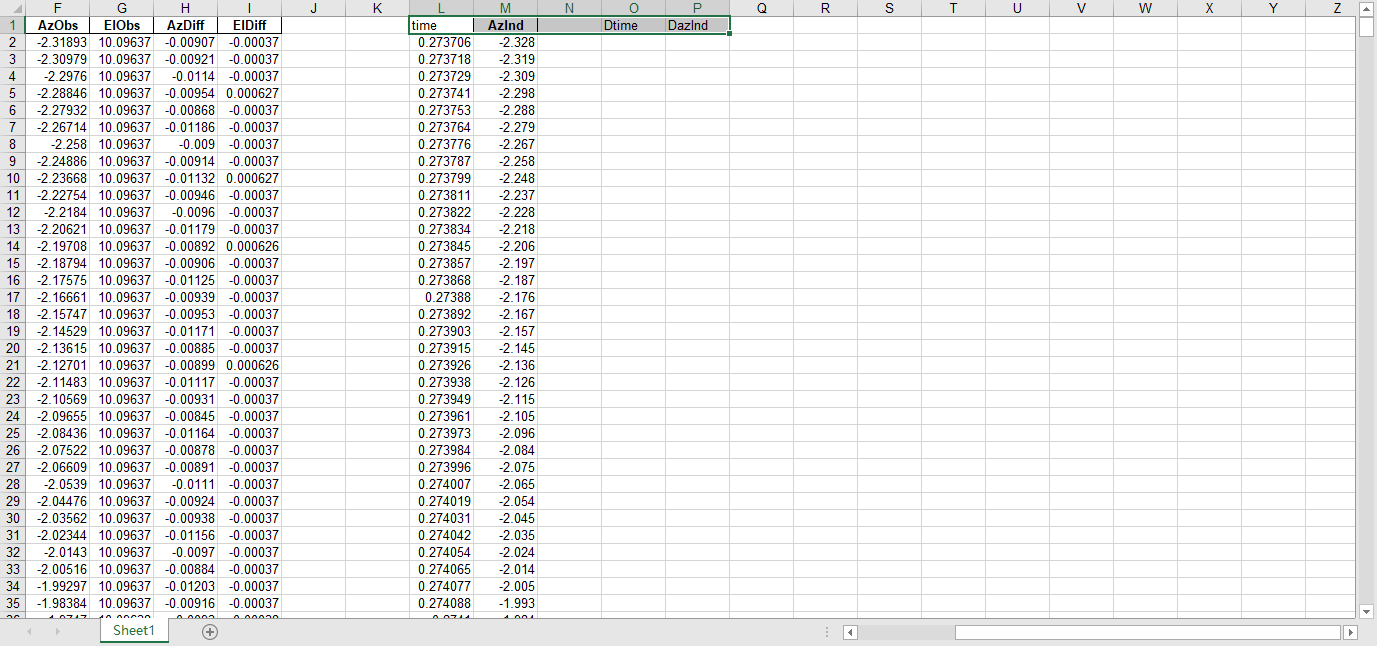This screenshot has width=1377, height=646.
Task: Click the left arrow of the horizontal scrollbar
Action: tap(849, 631)
